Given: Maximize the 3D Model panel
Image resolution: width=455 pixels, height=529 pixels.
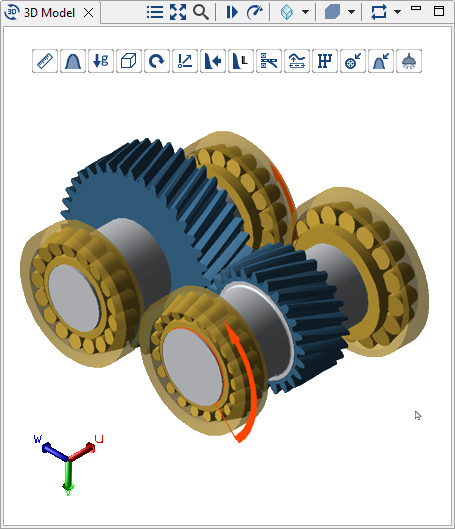Looking at the screenshot, I should (439, 11).
